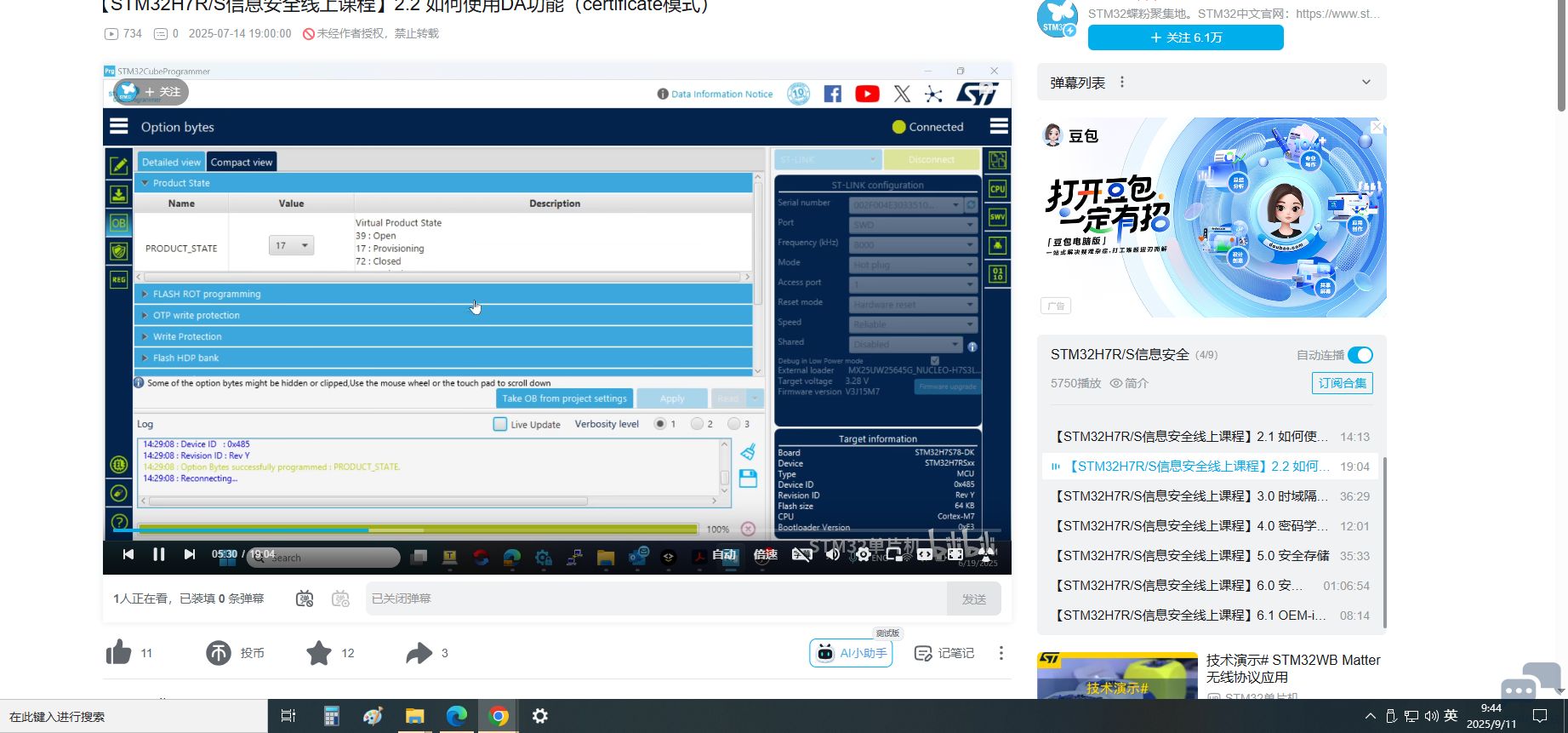
Task: Open danmaku settings icon beside the input
Action: click(341, 598)
